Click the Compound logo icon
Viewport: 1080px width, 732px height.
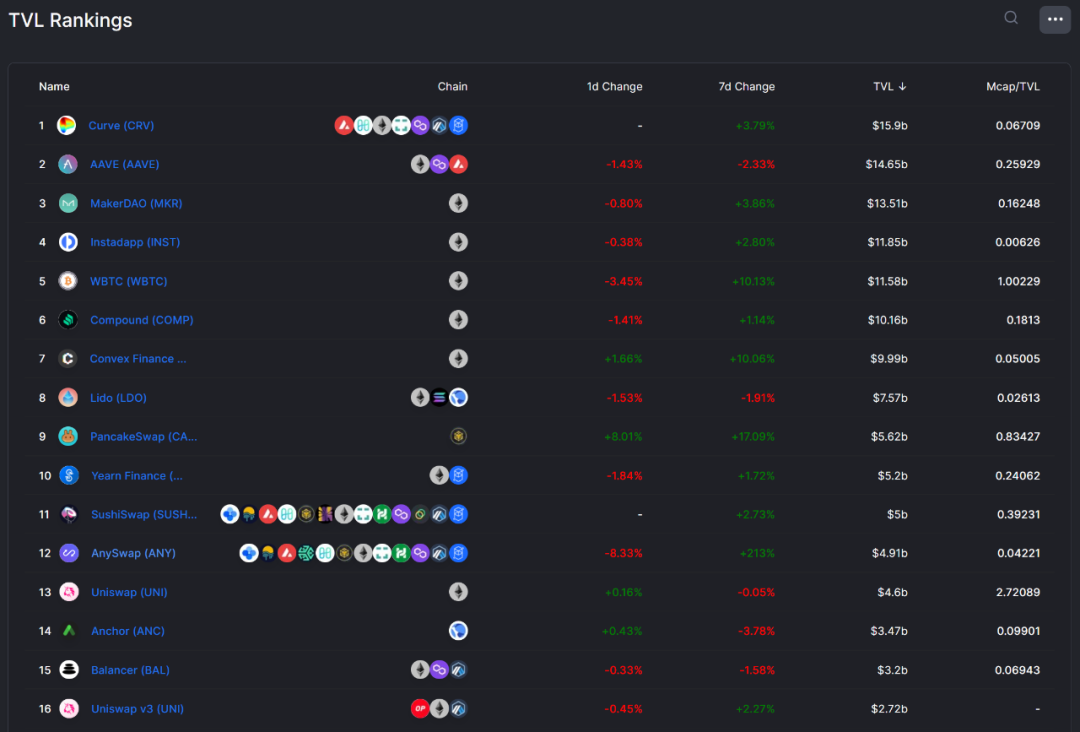(x=68, y=320)
